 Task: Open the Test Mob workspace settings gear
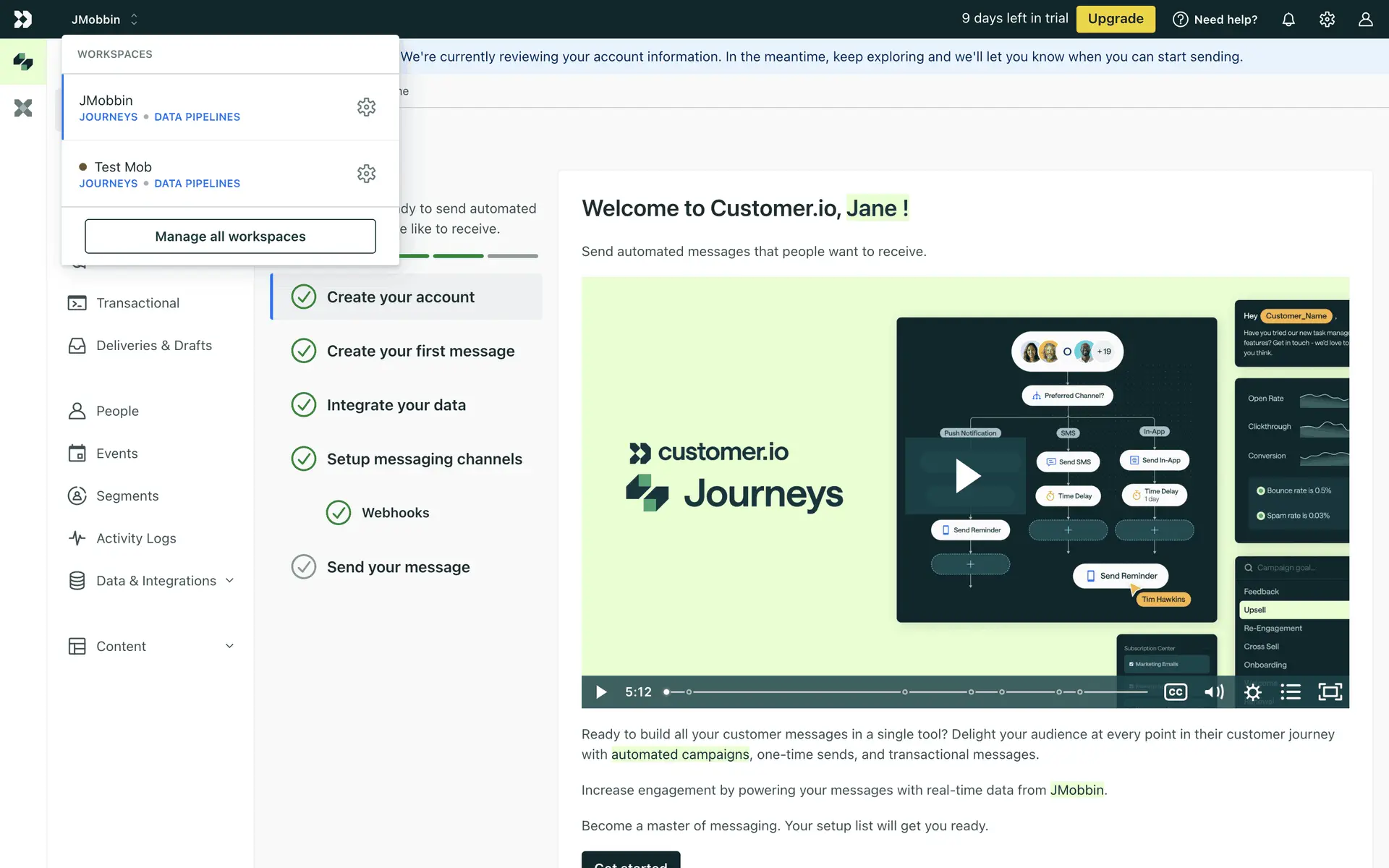point(366,174)
